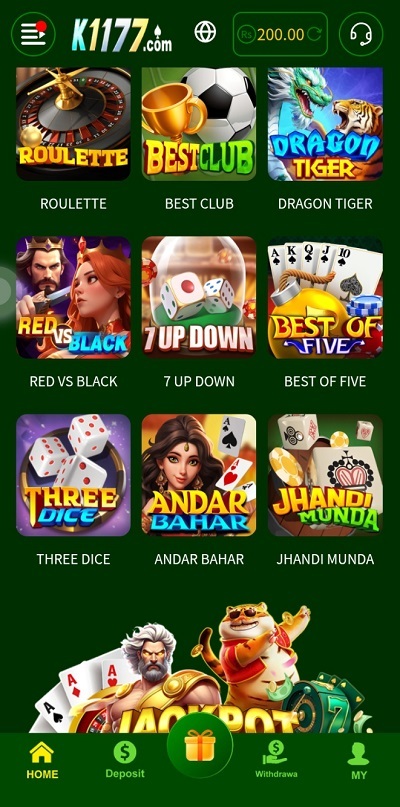Select the HOME tab
400x807 pixels.
(42, 760)
